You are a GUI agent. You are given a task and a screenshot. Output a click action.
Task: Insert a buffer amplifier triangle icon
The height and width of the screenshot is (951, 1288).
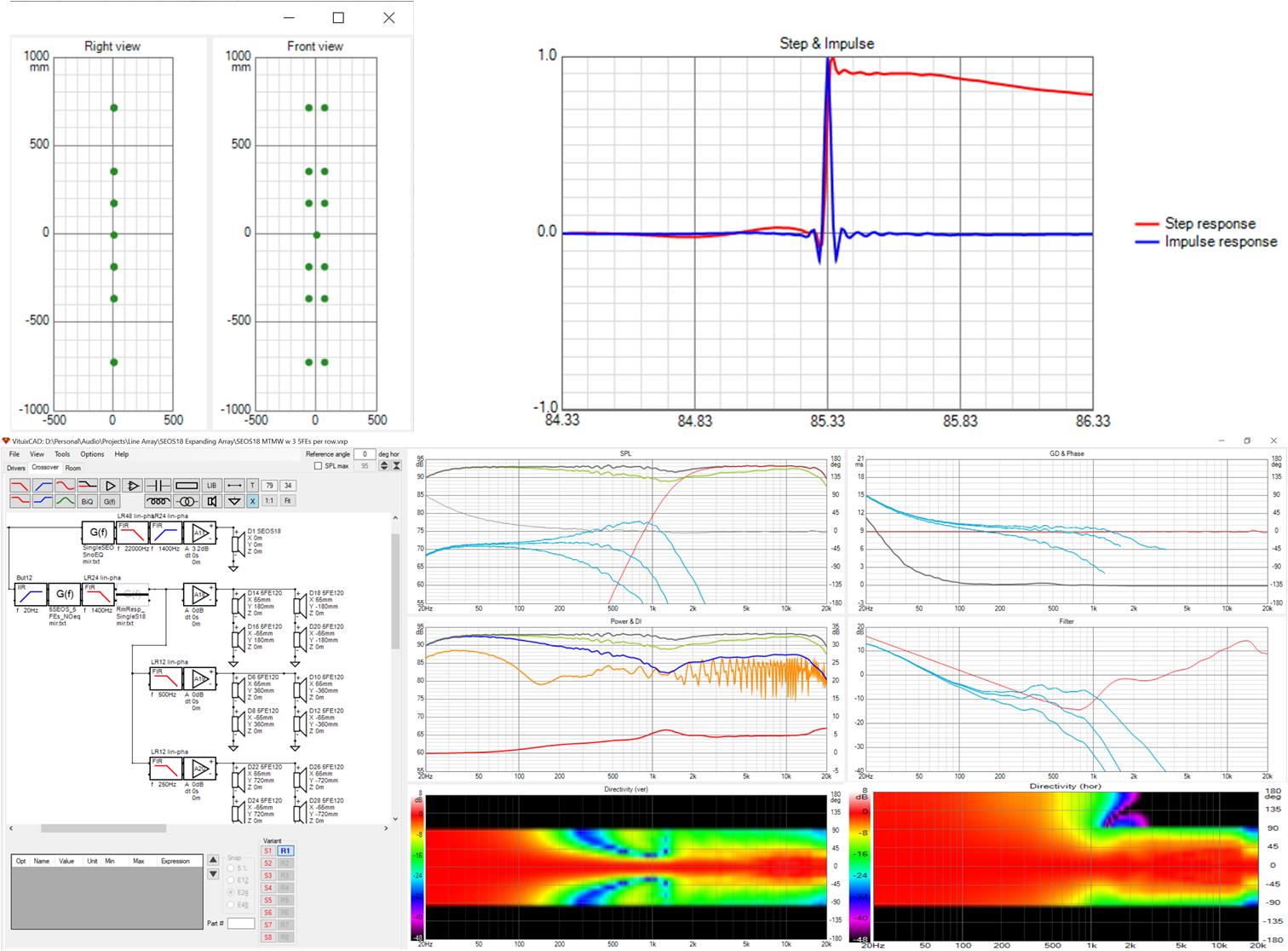tap(110, 486)
